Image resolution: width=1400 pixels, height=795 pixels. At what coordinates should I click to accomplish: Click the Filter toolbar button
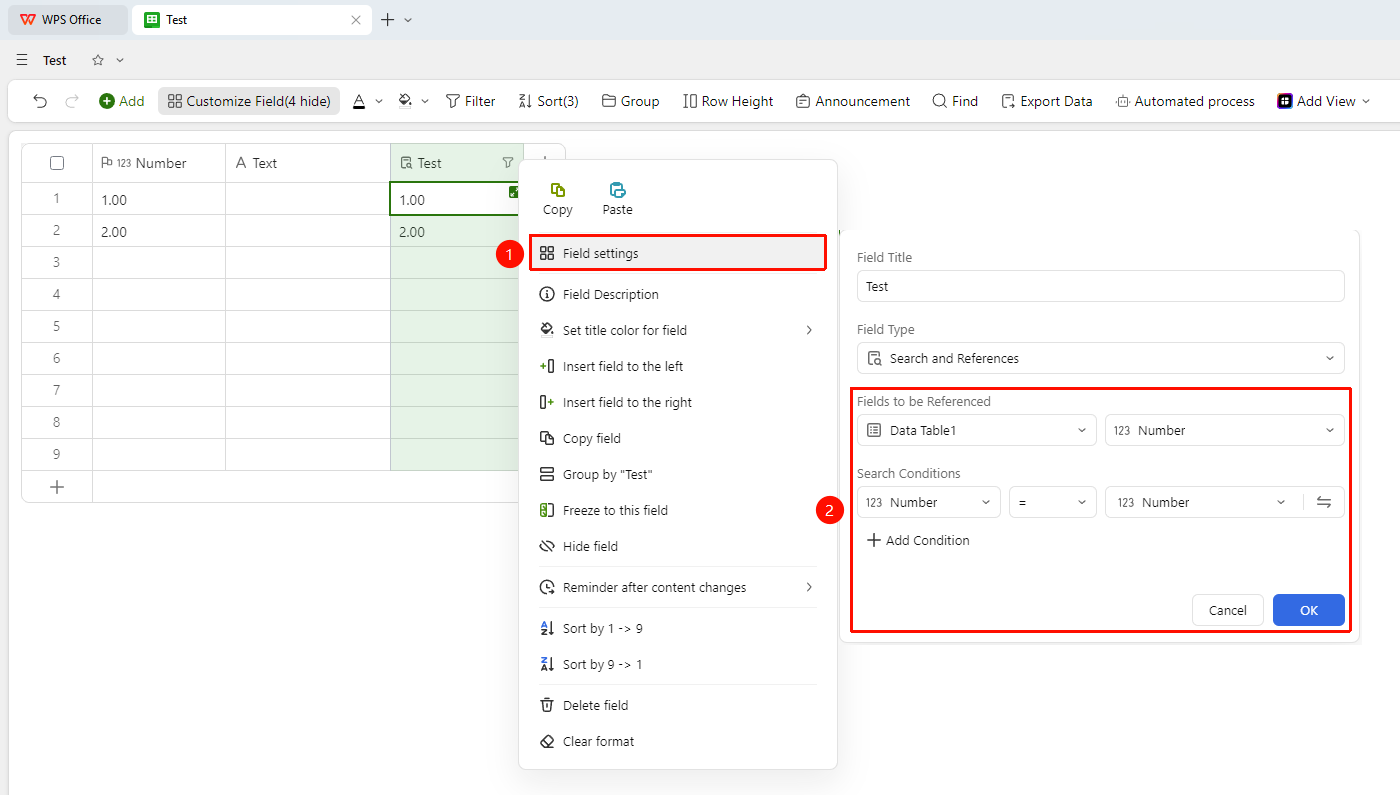[x=470, y=101]
